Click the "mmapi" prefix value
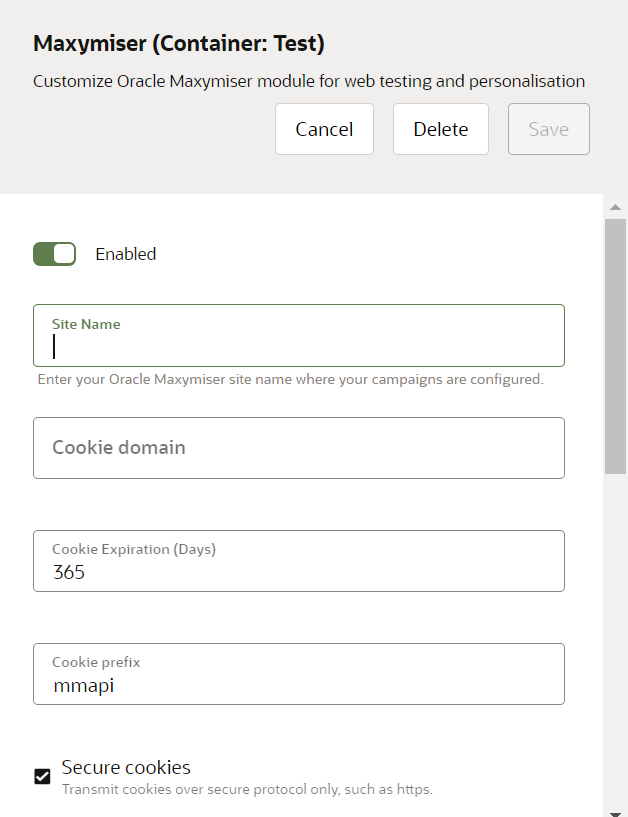Screen dimensions: 628x817 point(83,686)
